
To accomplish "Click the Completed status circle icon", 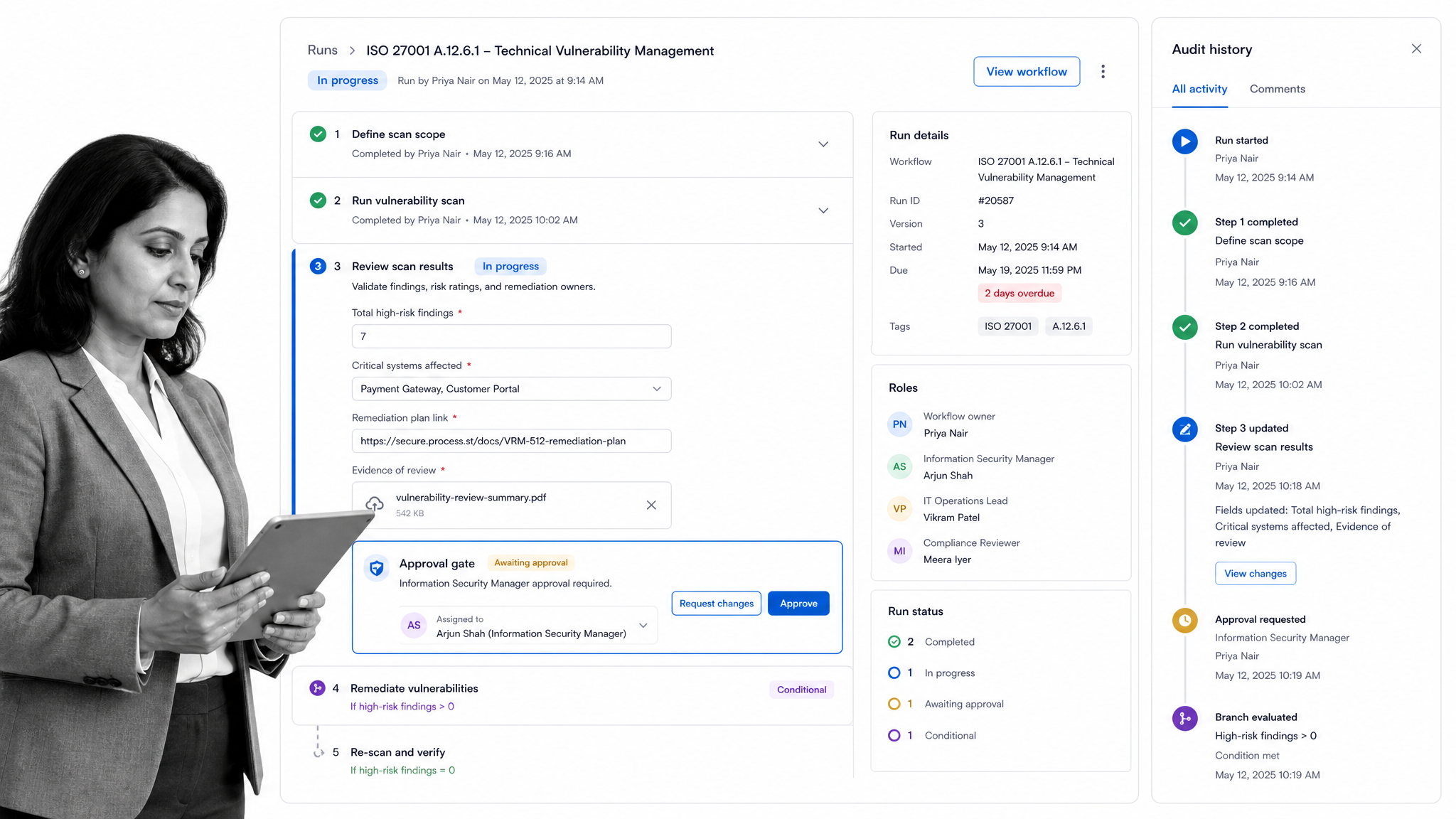I will pyautogui.click(x=894, y=642).
